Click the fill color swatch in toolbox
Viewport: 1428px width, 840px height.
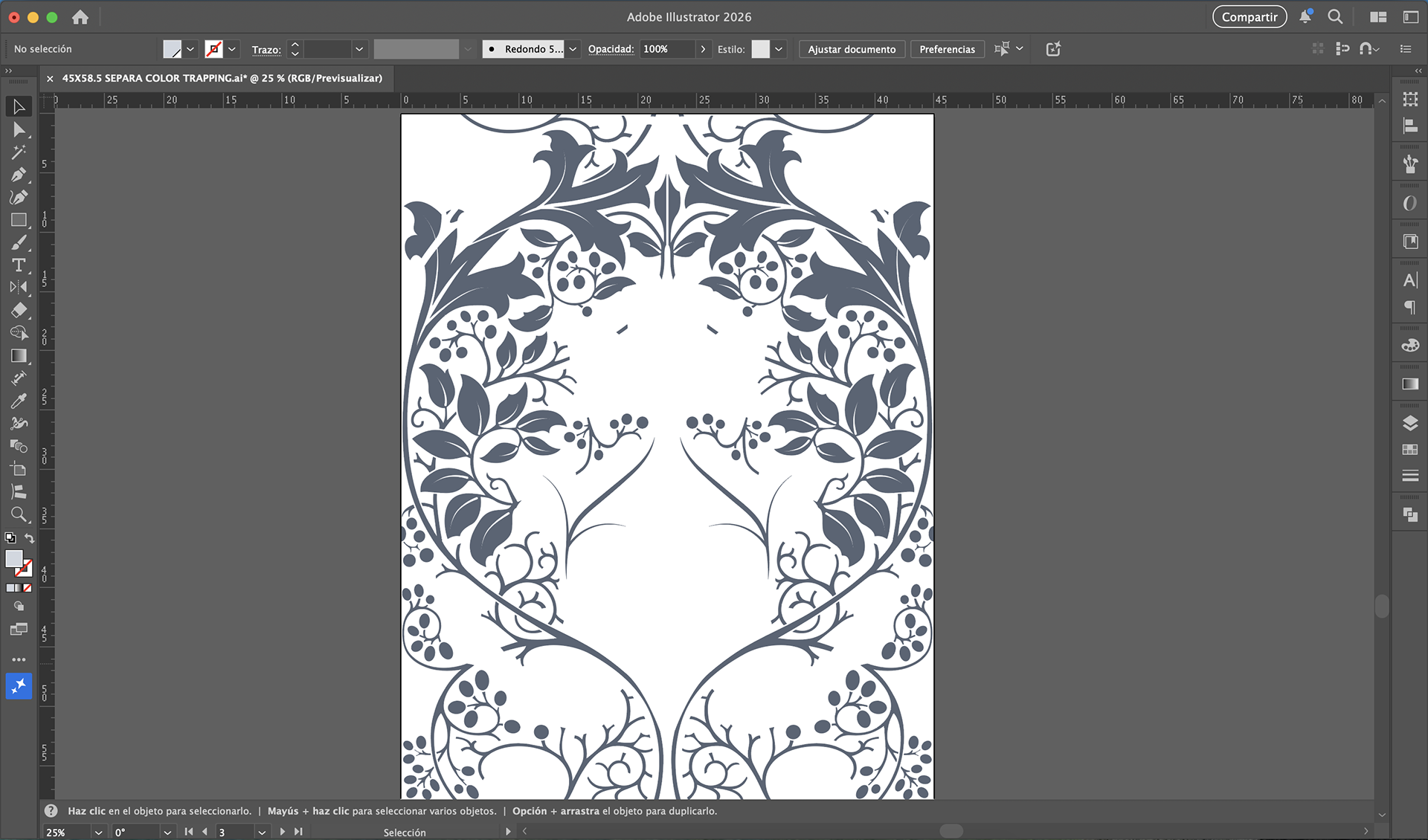tap(14, 559)
